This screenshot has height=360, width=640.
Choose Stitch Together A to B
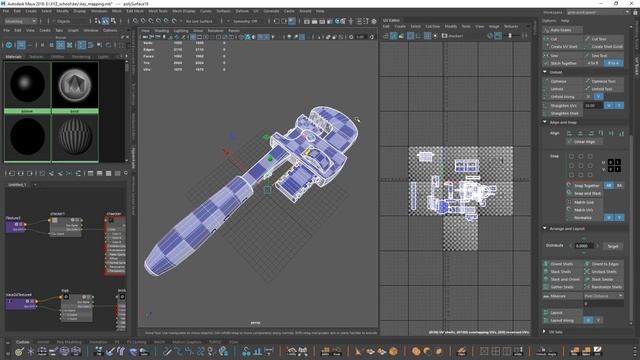[x=593, y=63]
